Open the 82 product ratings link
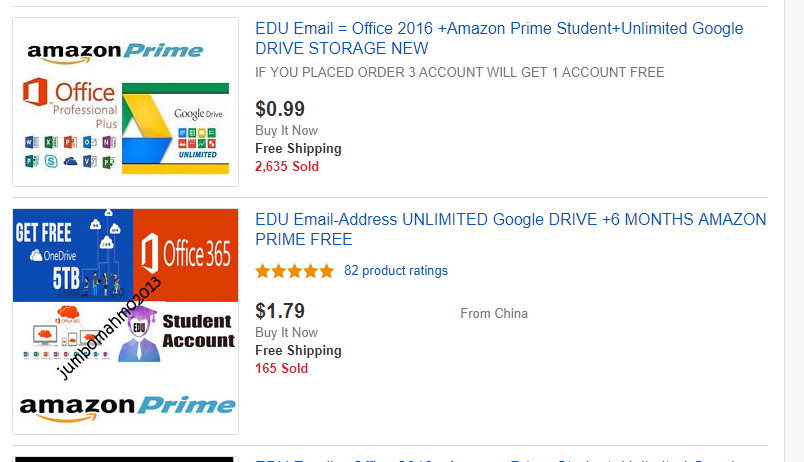The width and height of the screenshot is (804, 462). tap(396, 271)
